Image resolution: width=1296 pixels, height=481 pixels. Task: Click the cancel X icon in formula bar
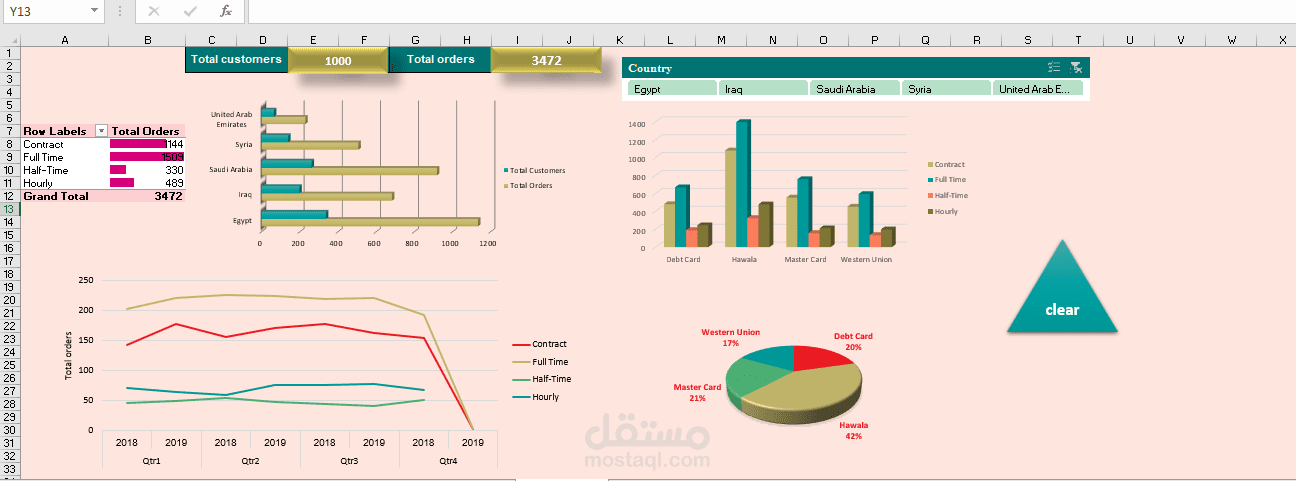pos(153,11)
